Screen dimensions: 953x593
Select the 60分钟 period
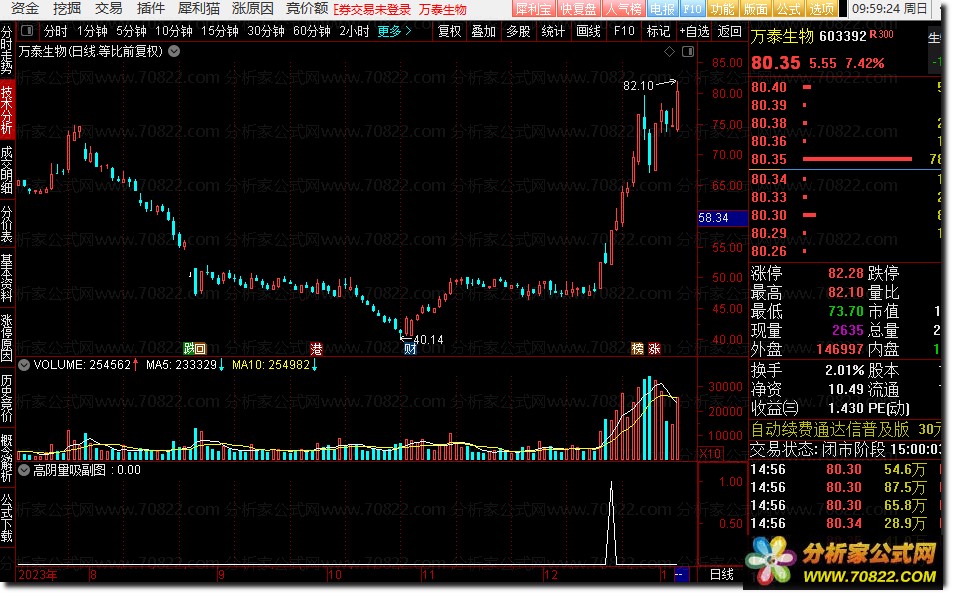312,31
